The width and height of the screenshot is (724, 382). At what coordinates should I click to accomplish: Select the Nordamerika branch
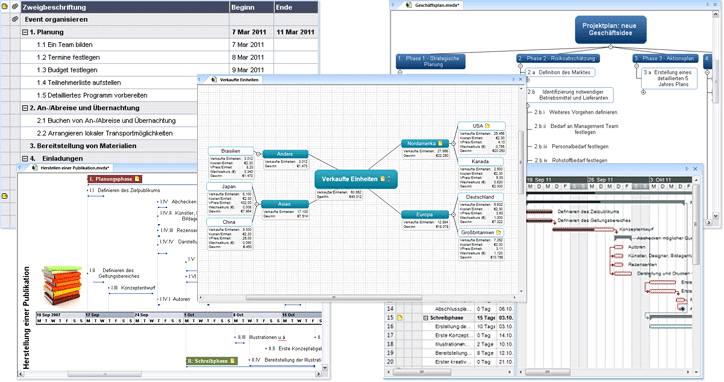coord(425,144)
